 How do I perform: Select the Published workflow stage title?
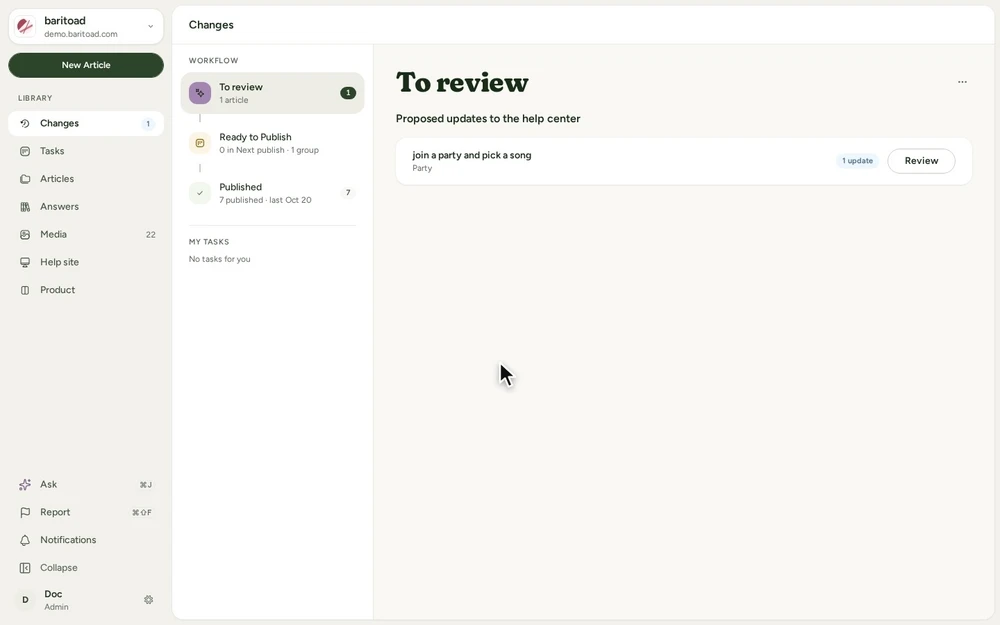(240, 187)
